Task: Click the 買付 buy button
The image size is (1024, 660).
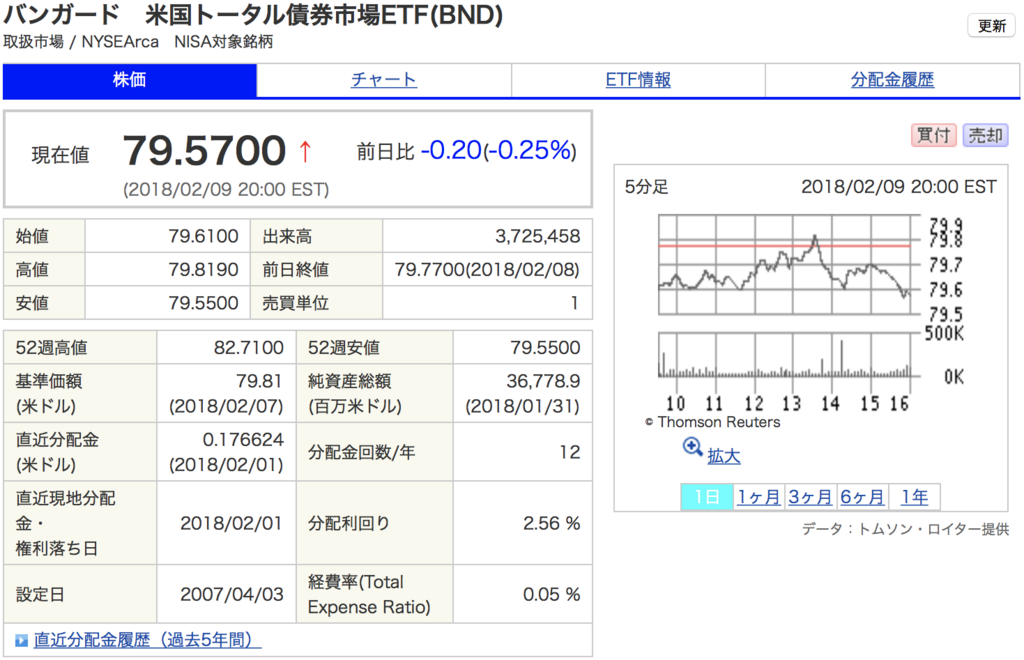Action: coord(933,135)
